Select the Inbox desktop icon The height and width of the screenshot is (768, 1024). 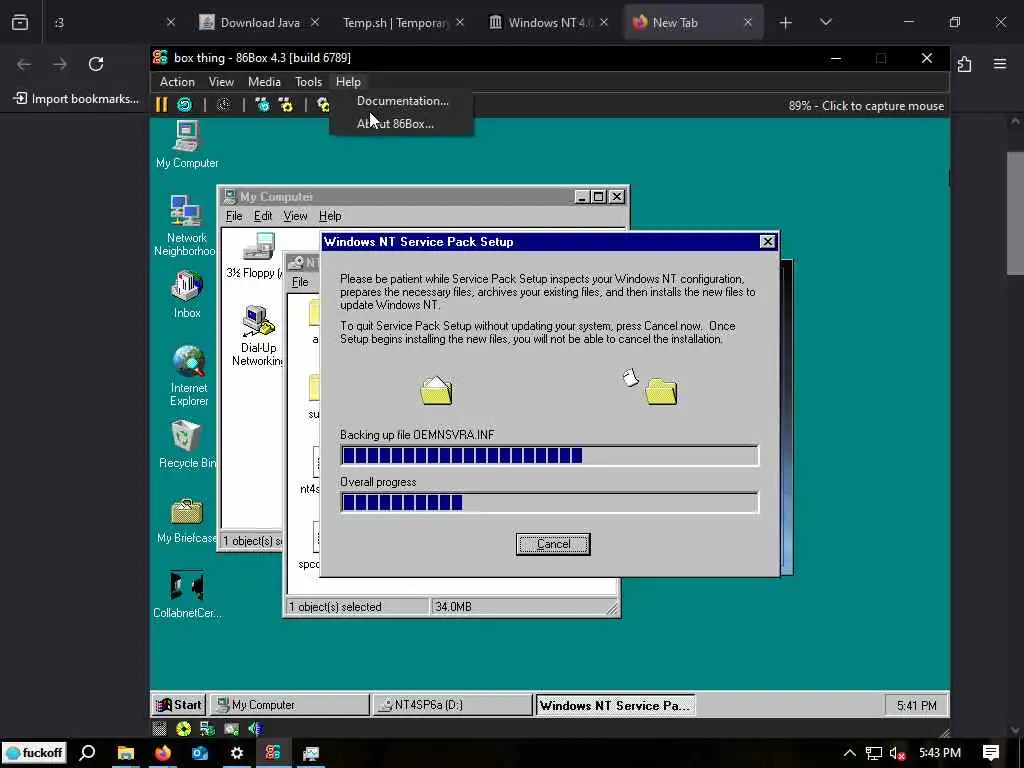(187, 295)
